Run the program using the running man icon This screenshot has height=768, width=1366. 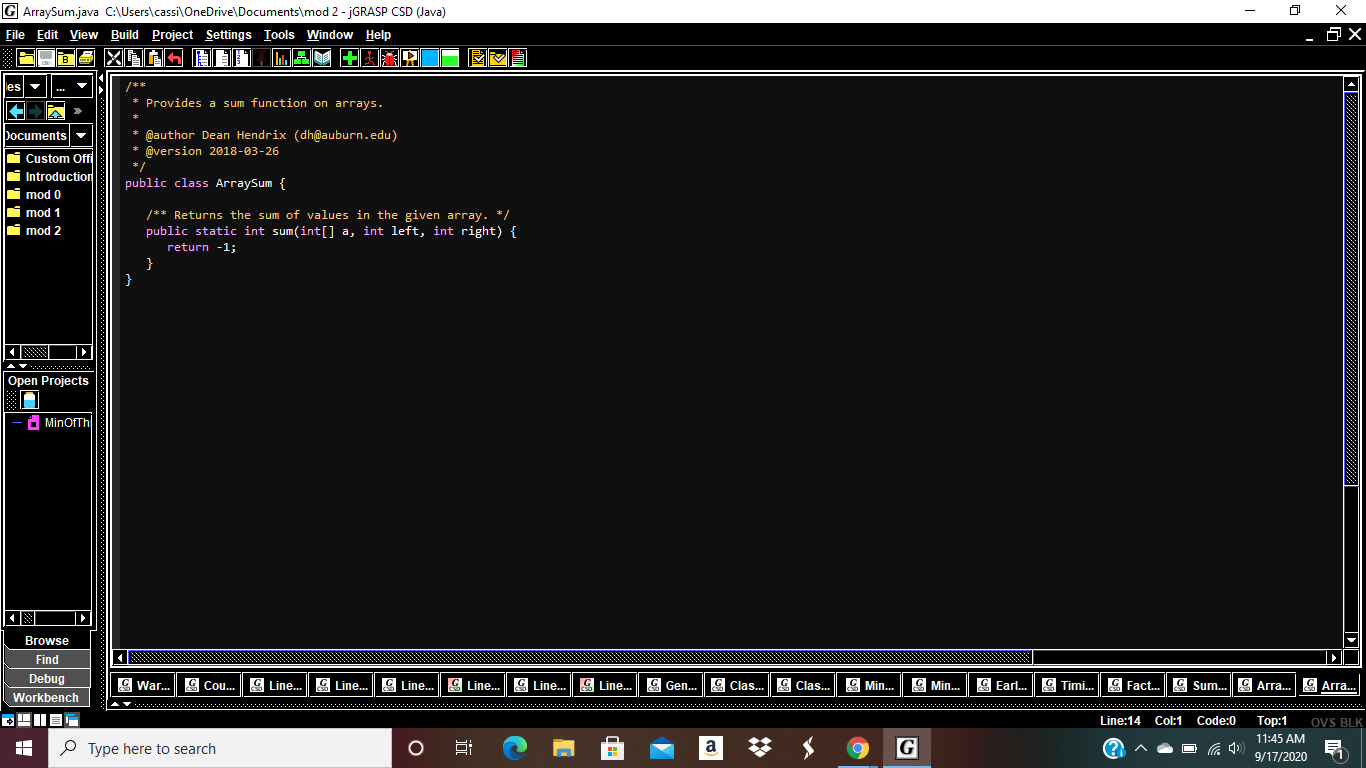[x=369, y=57]
